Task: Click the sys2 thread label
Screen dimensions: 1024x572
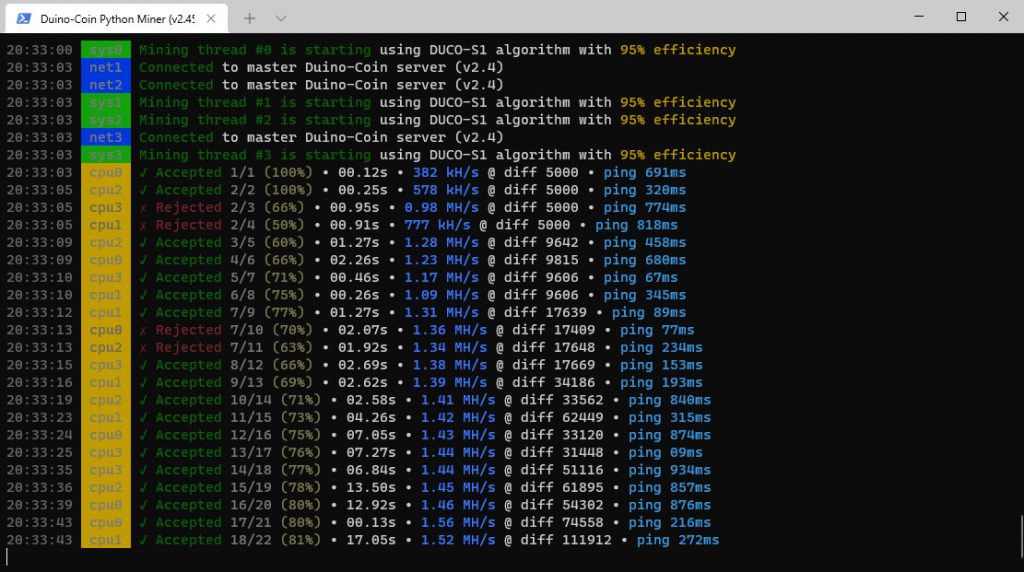Action: 106,120
